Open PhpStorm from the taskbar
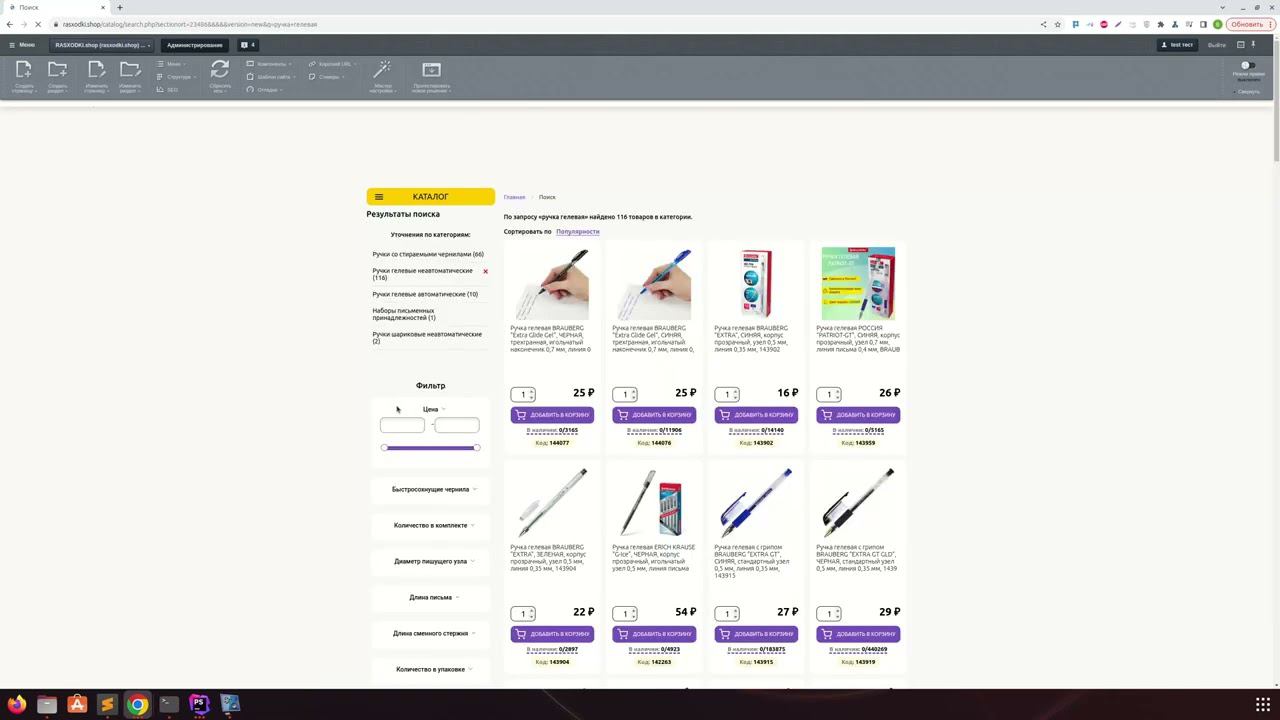Image resolution: width=1280 pixels, height=720 pixels. point(199,704)
